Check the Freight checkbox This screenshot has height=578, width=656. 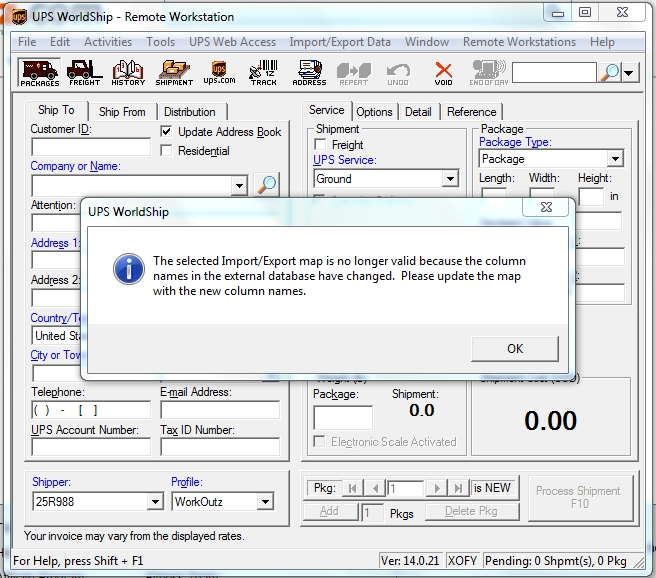(x=320, y=144)
